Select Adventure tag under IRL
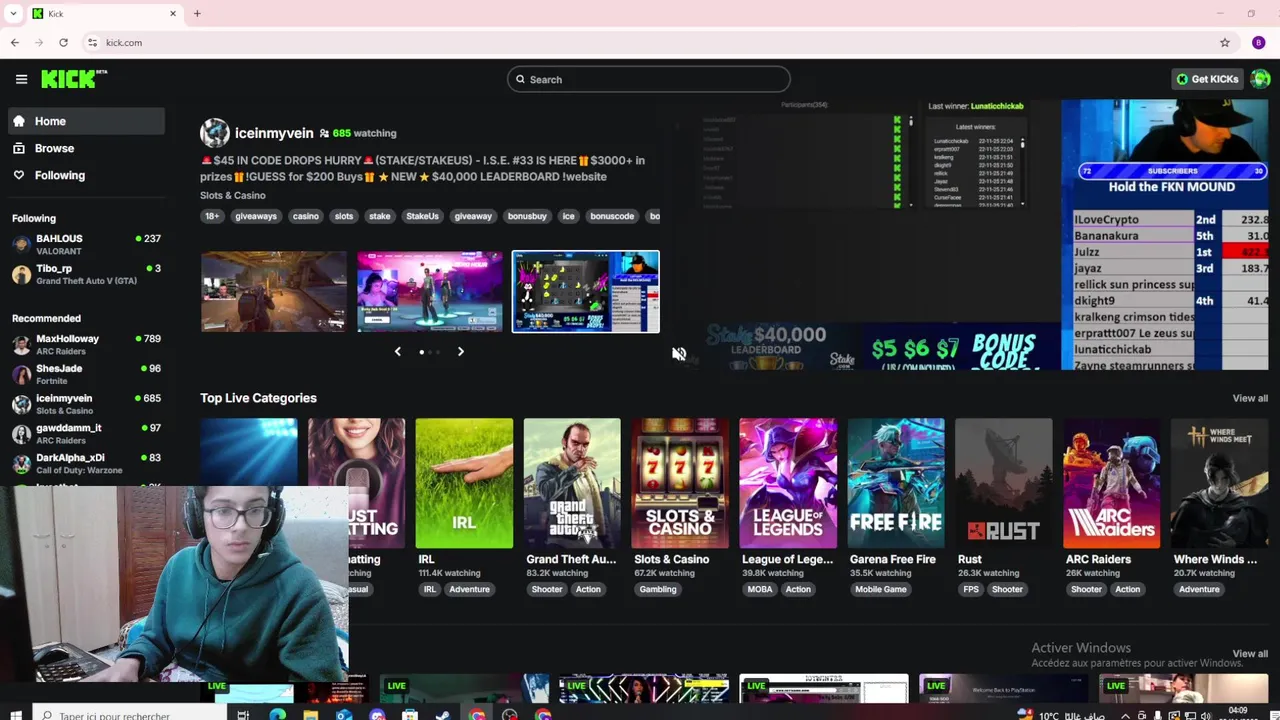 pyautogui.click(x=469, y=589)
